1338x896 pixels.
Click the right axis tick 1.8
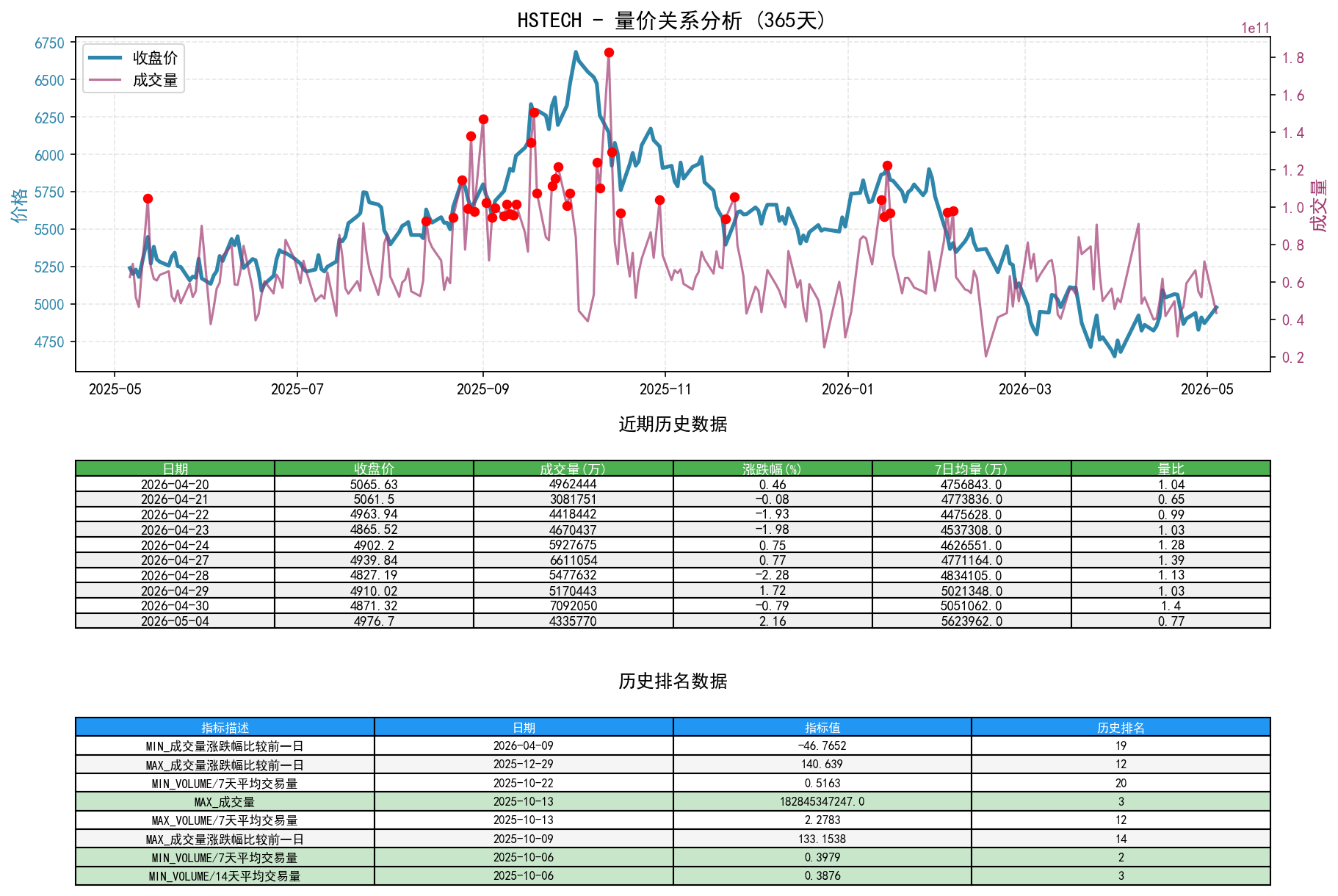click(1293, 58)
